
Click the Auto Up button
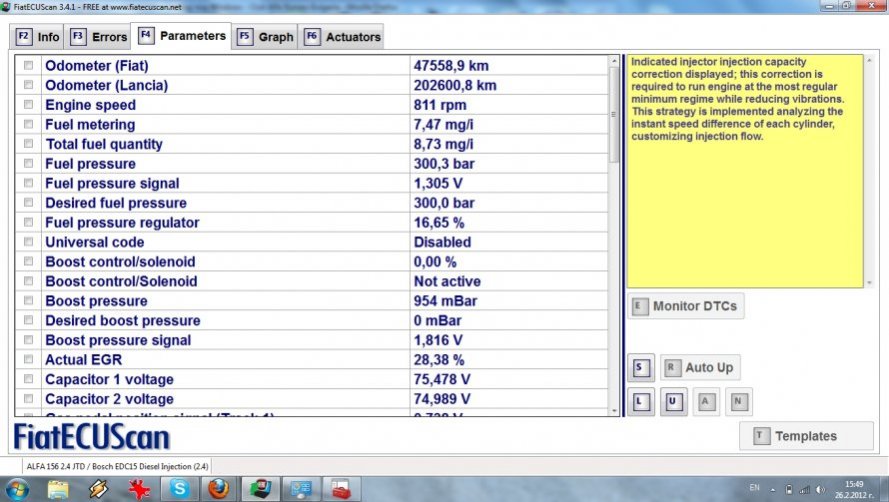coord(699,368)
